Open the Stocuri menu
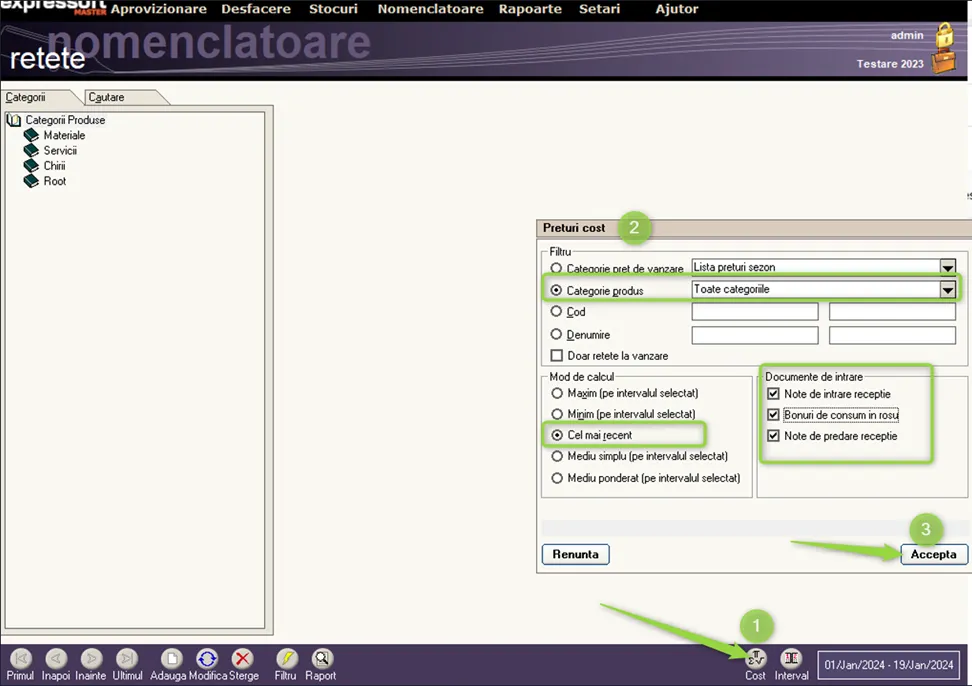 coord(334,9)
